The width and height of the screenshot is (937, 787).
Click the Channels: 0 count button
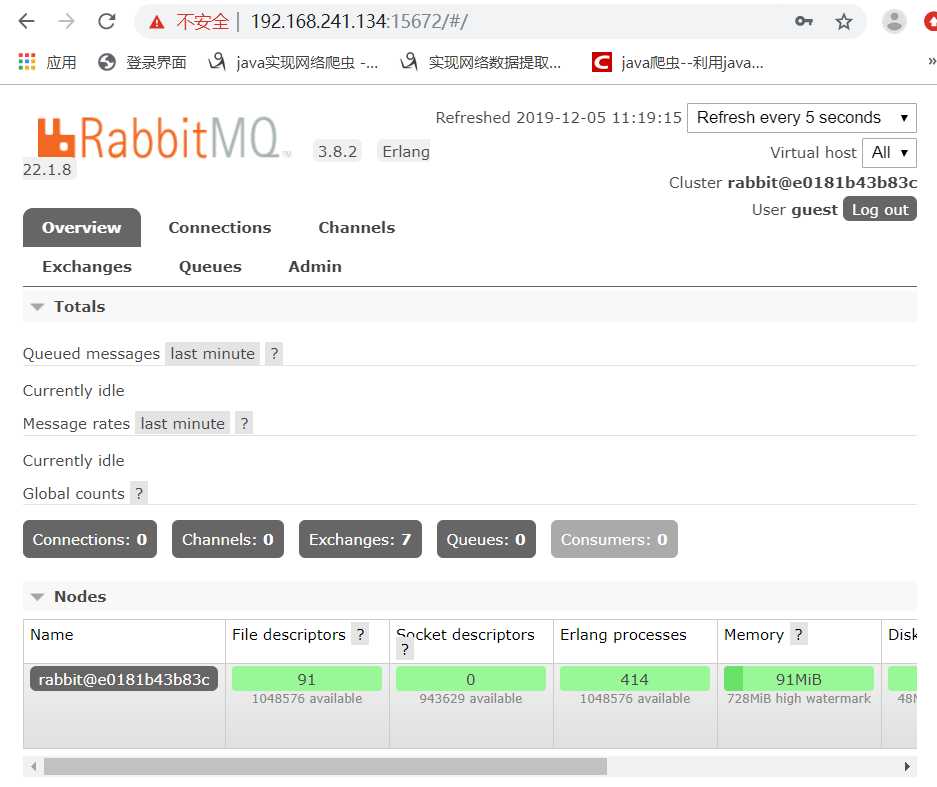click(228, 539)
